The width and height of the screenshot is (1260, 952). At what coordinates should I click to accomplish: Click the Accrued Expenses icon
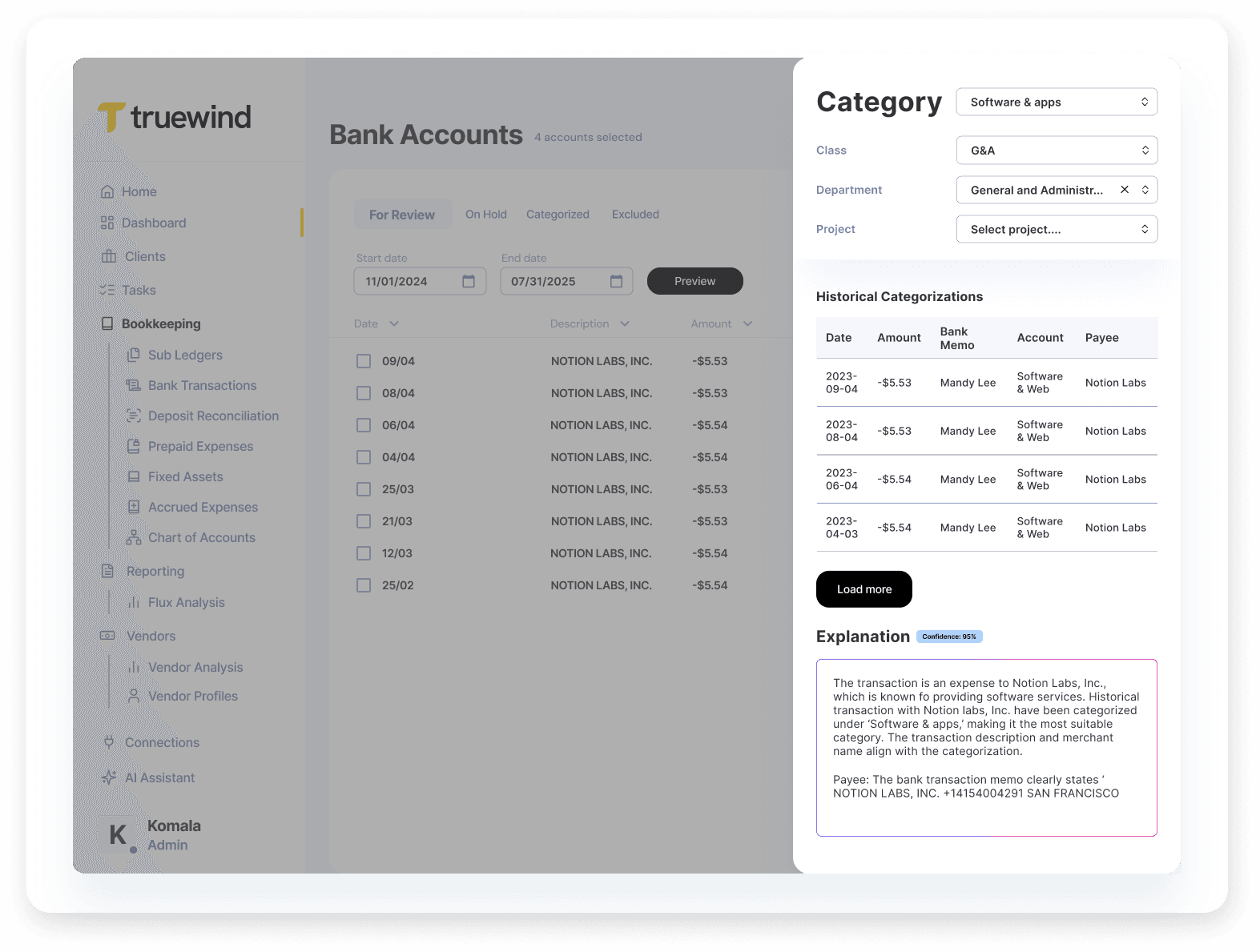click(x=134, y=507)
